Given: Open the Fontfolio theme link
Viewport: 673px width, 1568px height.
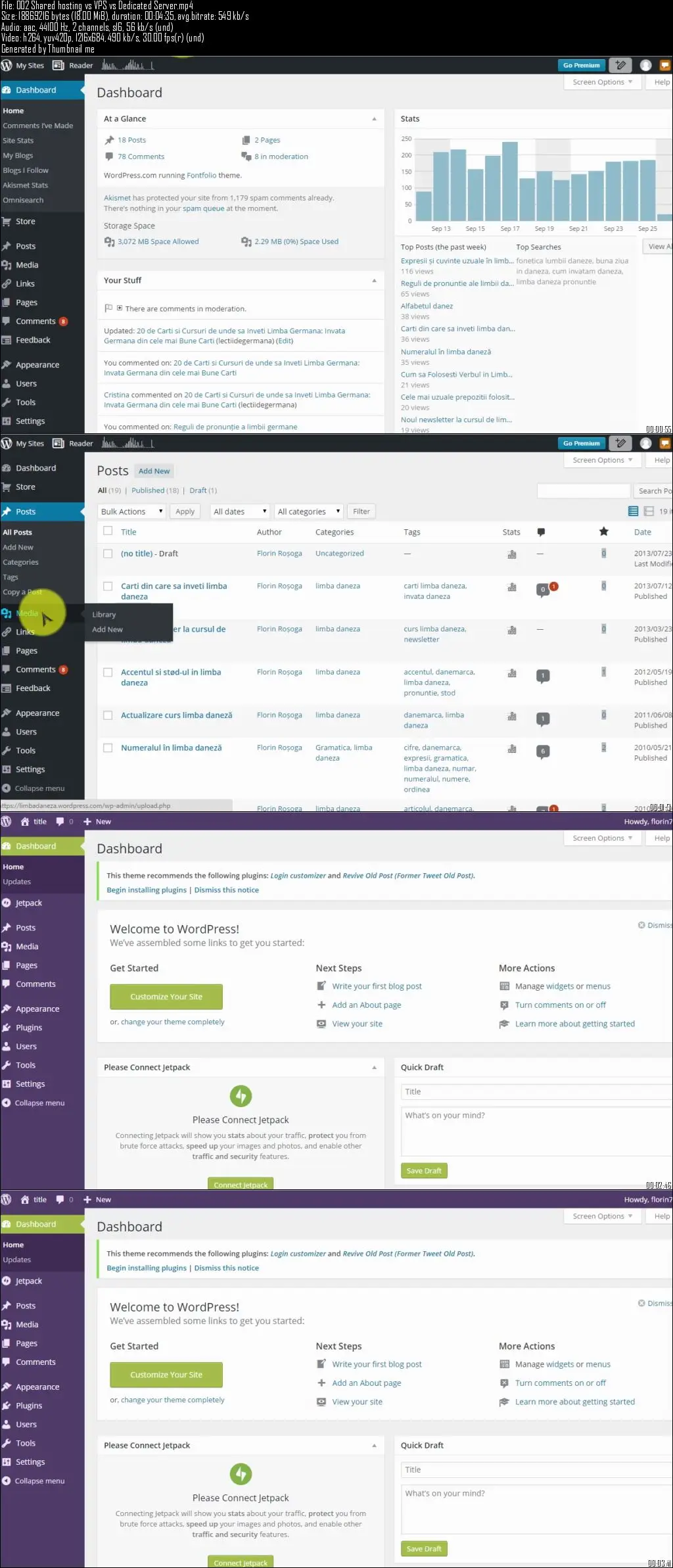Looking at the screenshot, I should click(201, 176).
